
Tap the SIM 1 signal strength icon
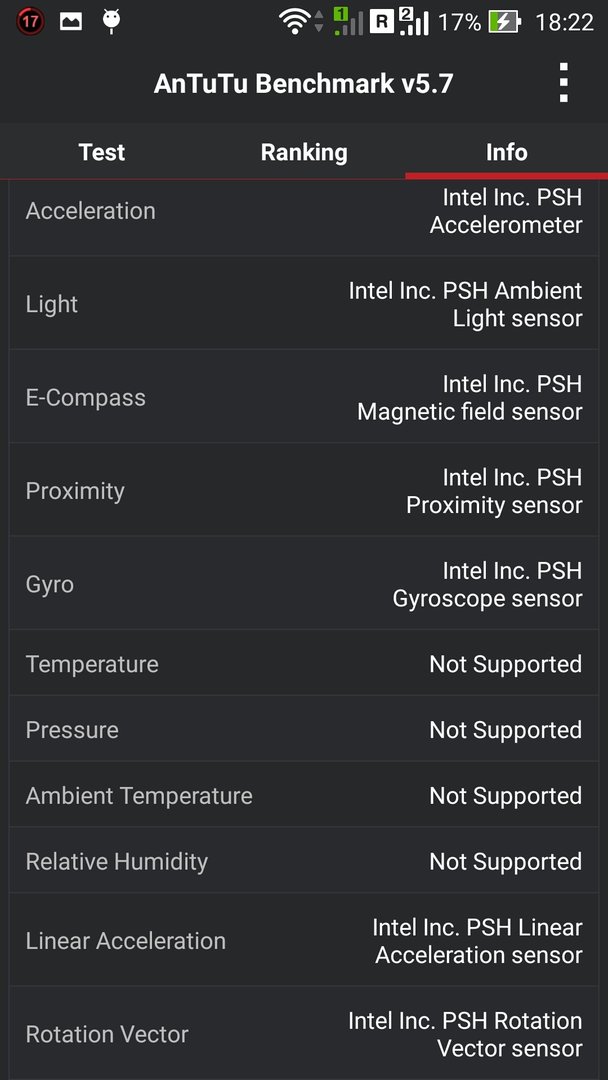point(348,21)
